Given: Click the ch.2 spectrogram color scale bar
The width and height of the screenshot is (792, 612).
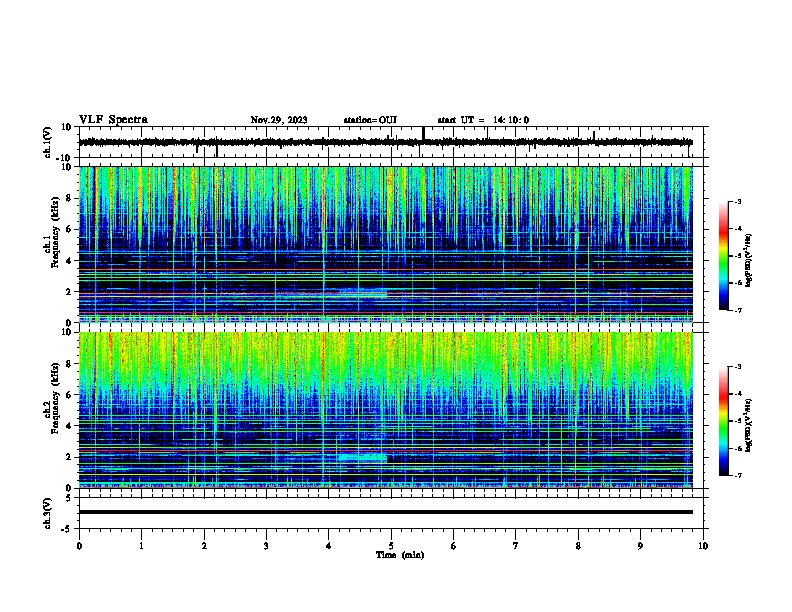Looking at the screenshot, I should click(x=724, y=421).
